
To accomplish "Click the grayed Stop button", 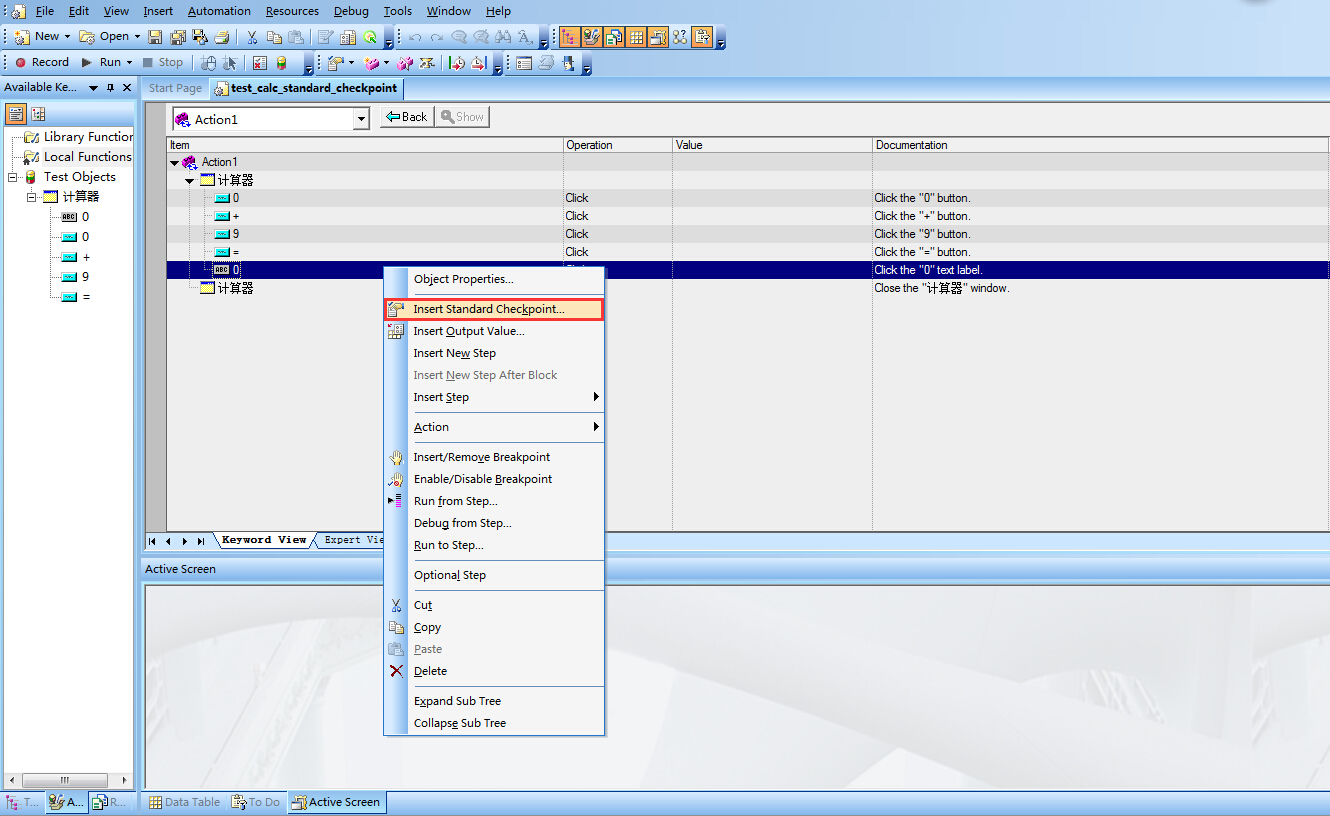I will pos(162,62).
